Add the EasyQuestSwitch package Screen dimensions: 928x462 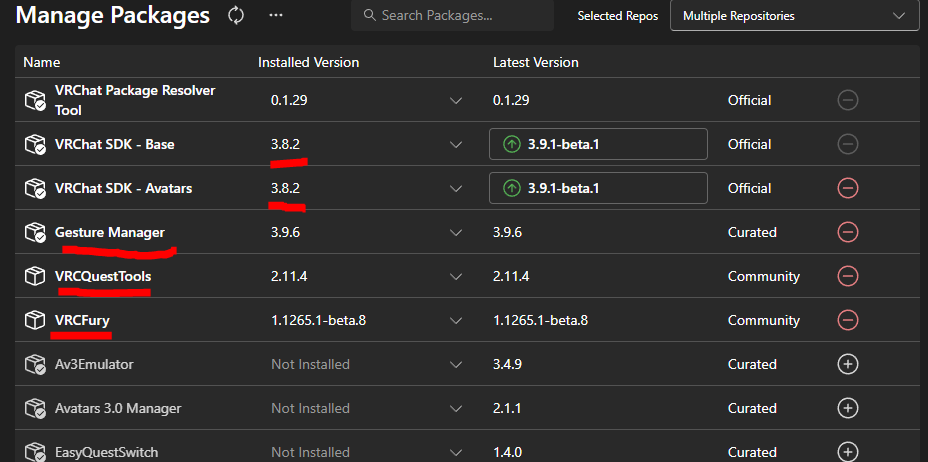pyautogui.click(x=848, y=452)
